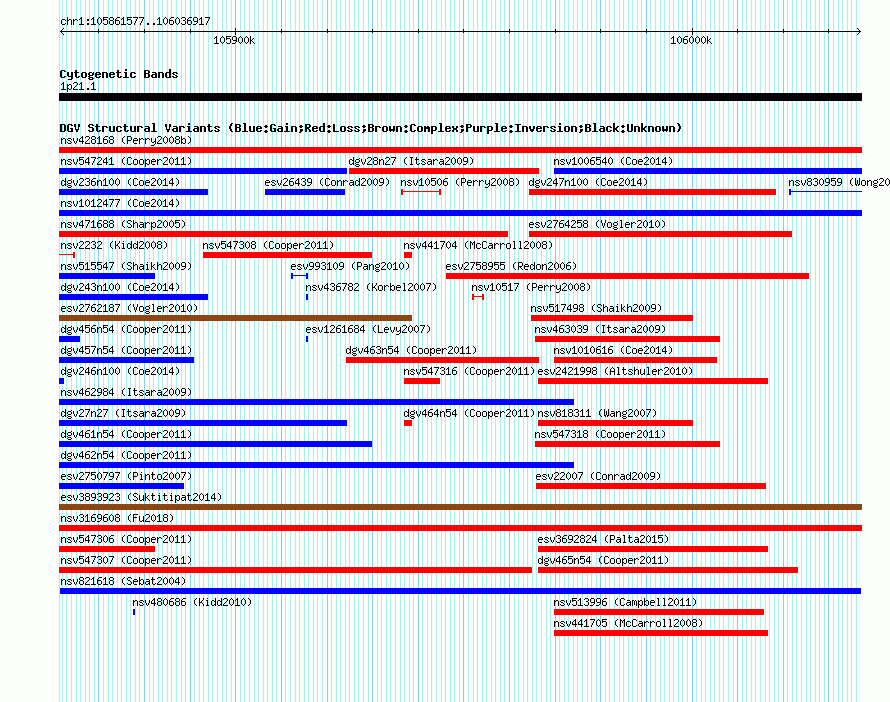The height and width of the screenshot is (702, 890).
Task: Click the esv2421998 (Altshuler2010) label
Action: (615, 371)
